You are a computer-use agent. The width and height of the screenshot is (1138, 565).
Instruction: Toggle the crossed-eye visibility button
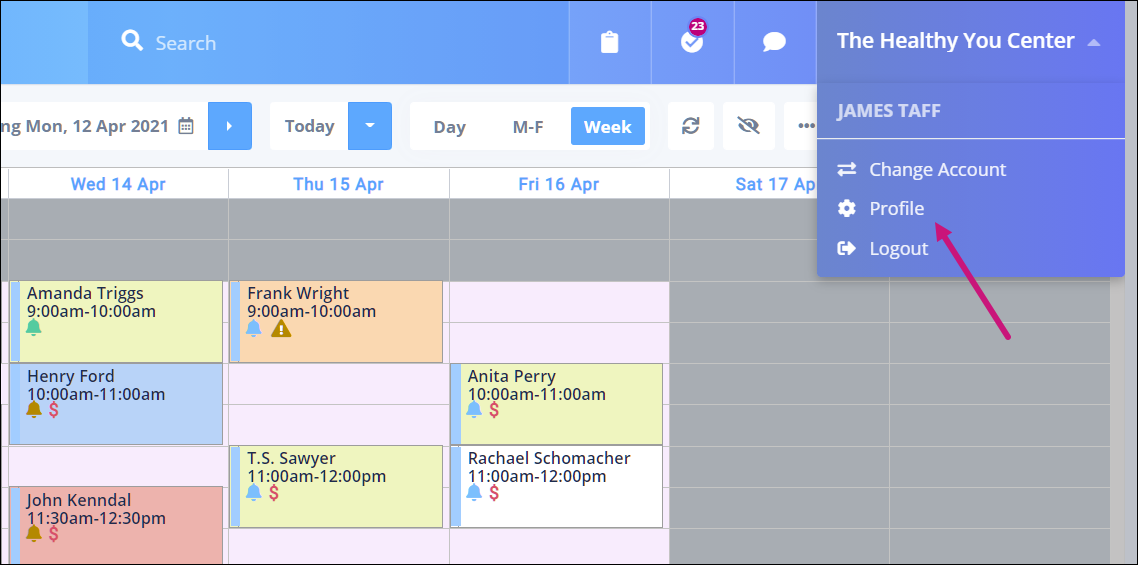click(748, 126)
